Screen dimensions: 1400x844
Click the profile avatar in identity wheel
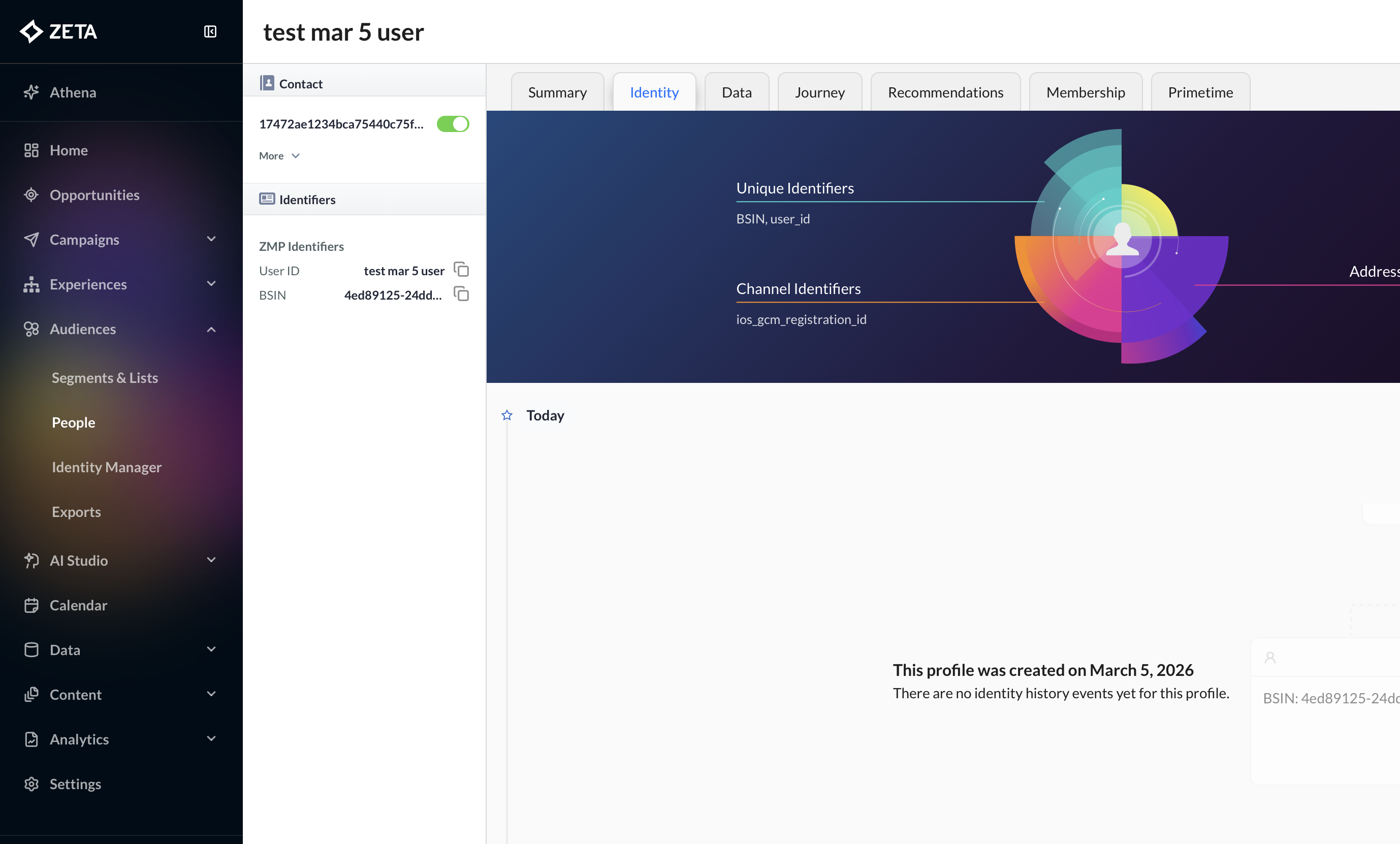[1122, 239]
